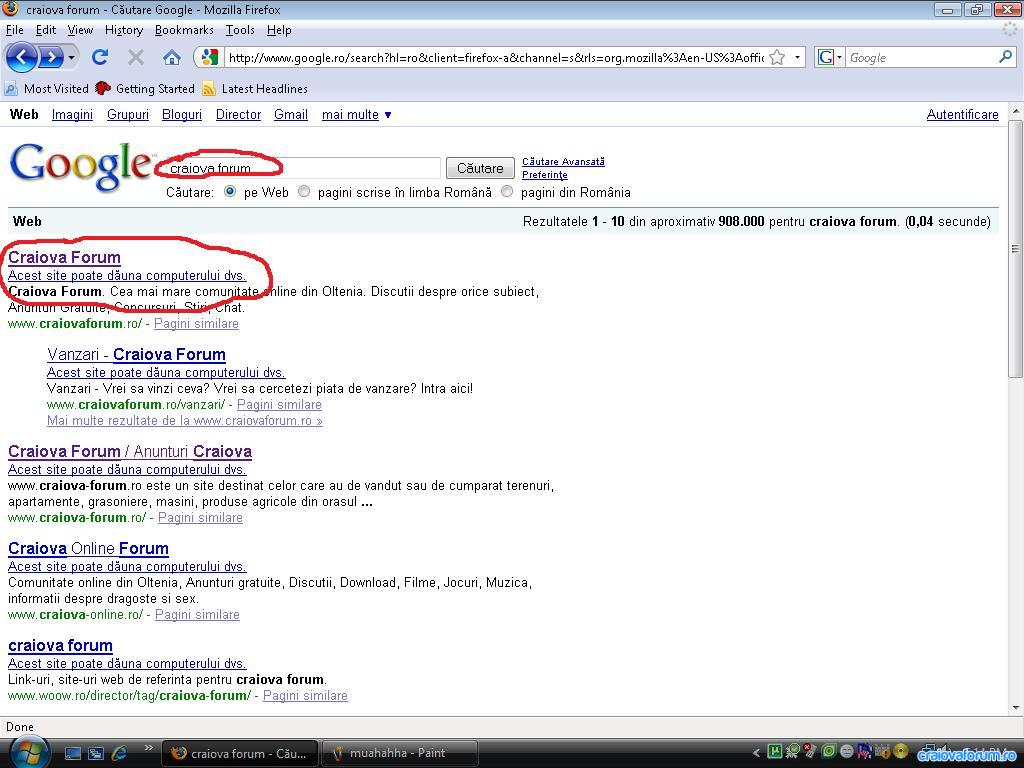The image size is (1024, 768).
Task: Open 'Craiova Forum / Anunturi Craiova' result
Action: 130,451
